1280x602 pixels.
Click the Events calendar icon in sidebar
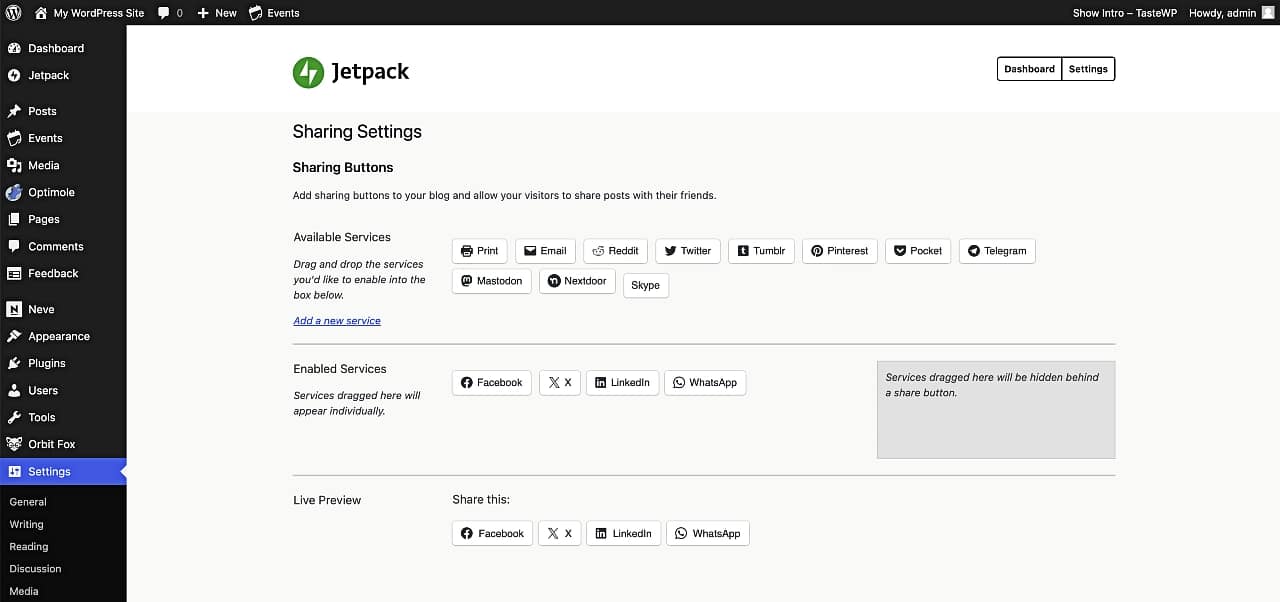click(14, 138)
